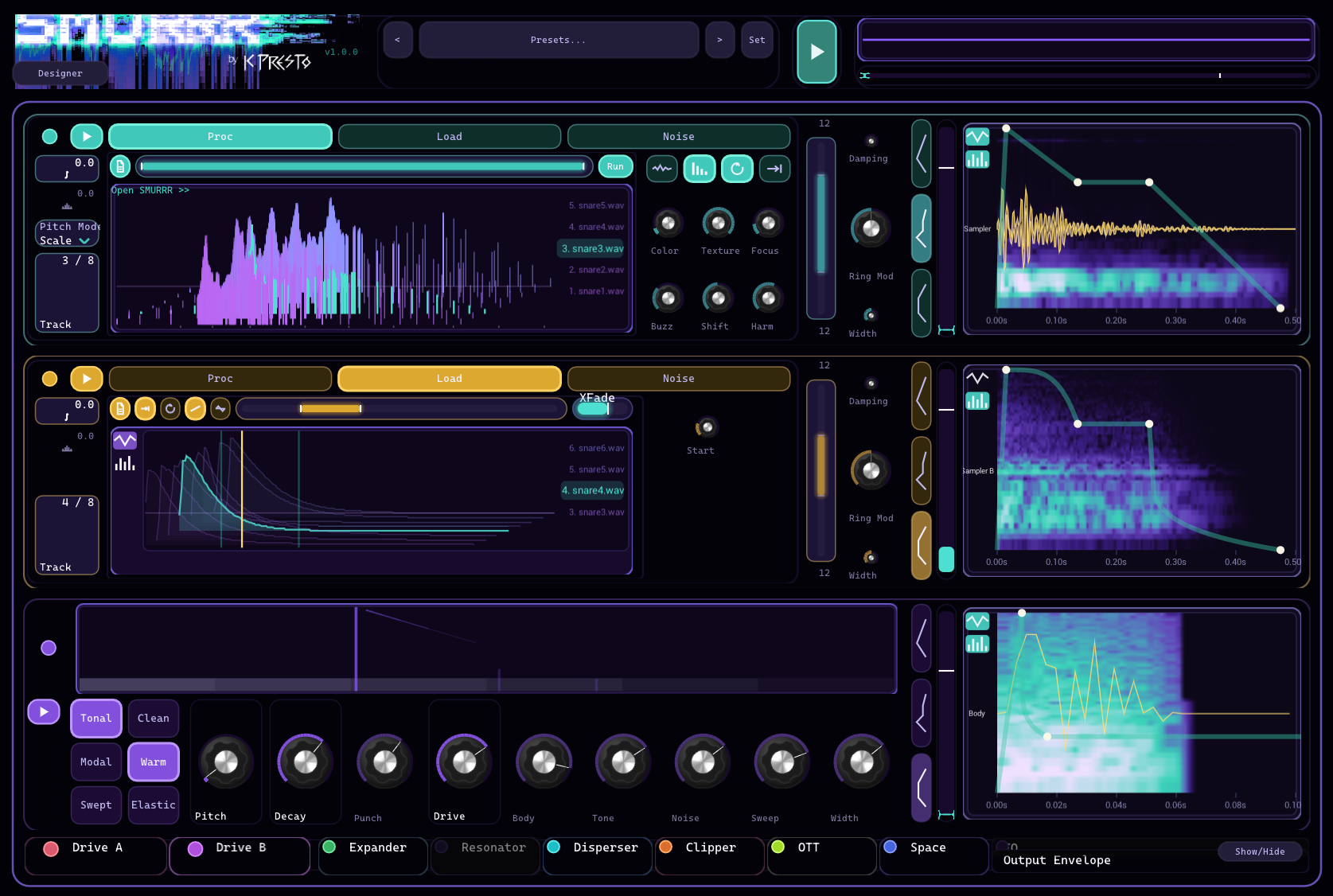Toggle Body section purple power circle
Viewport: 1333px width, 896px height.
pyautogui.click(x=49, y=648)
